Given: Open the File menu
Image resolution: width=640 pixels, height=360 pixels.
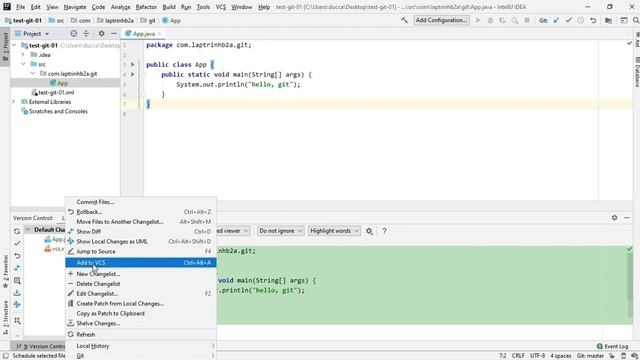Looking at the screenshot, I should click(x=20, y=7).
